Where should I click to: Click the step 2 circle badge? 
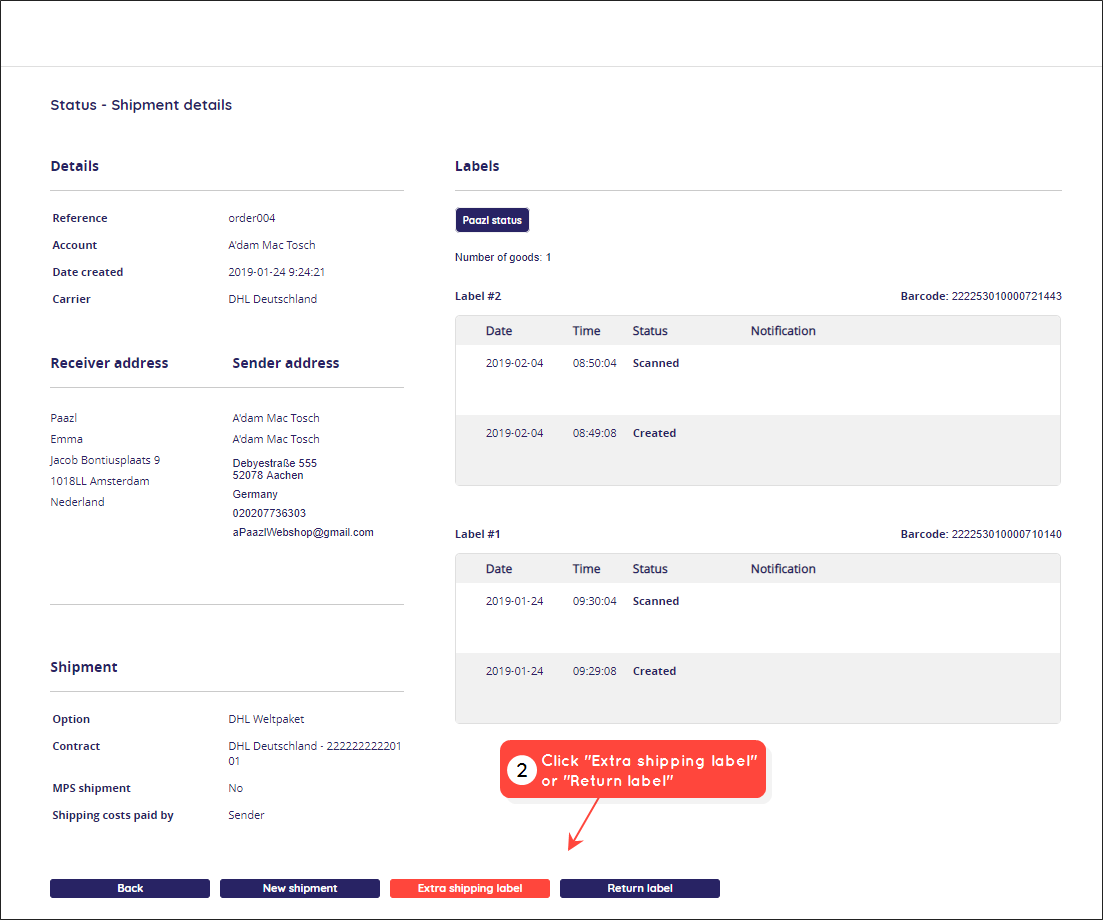[x=522, y=770]
